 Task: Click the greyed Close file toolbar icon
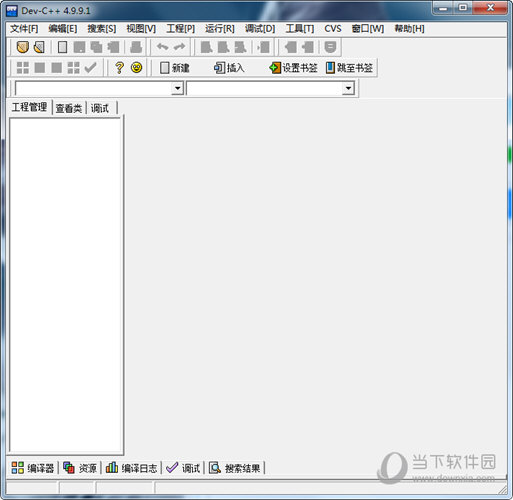coord(113,47)
